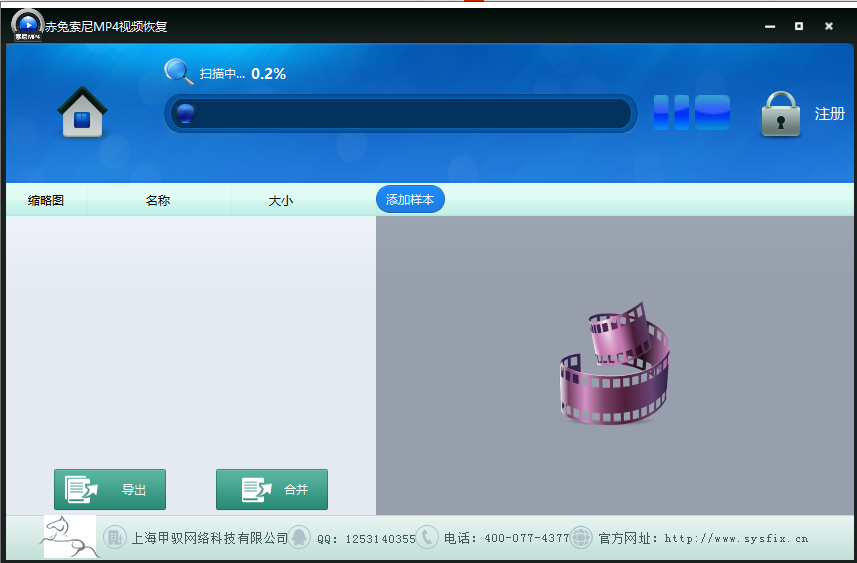Select the 缩略图 column header

[46, 201]
